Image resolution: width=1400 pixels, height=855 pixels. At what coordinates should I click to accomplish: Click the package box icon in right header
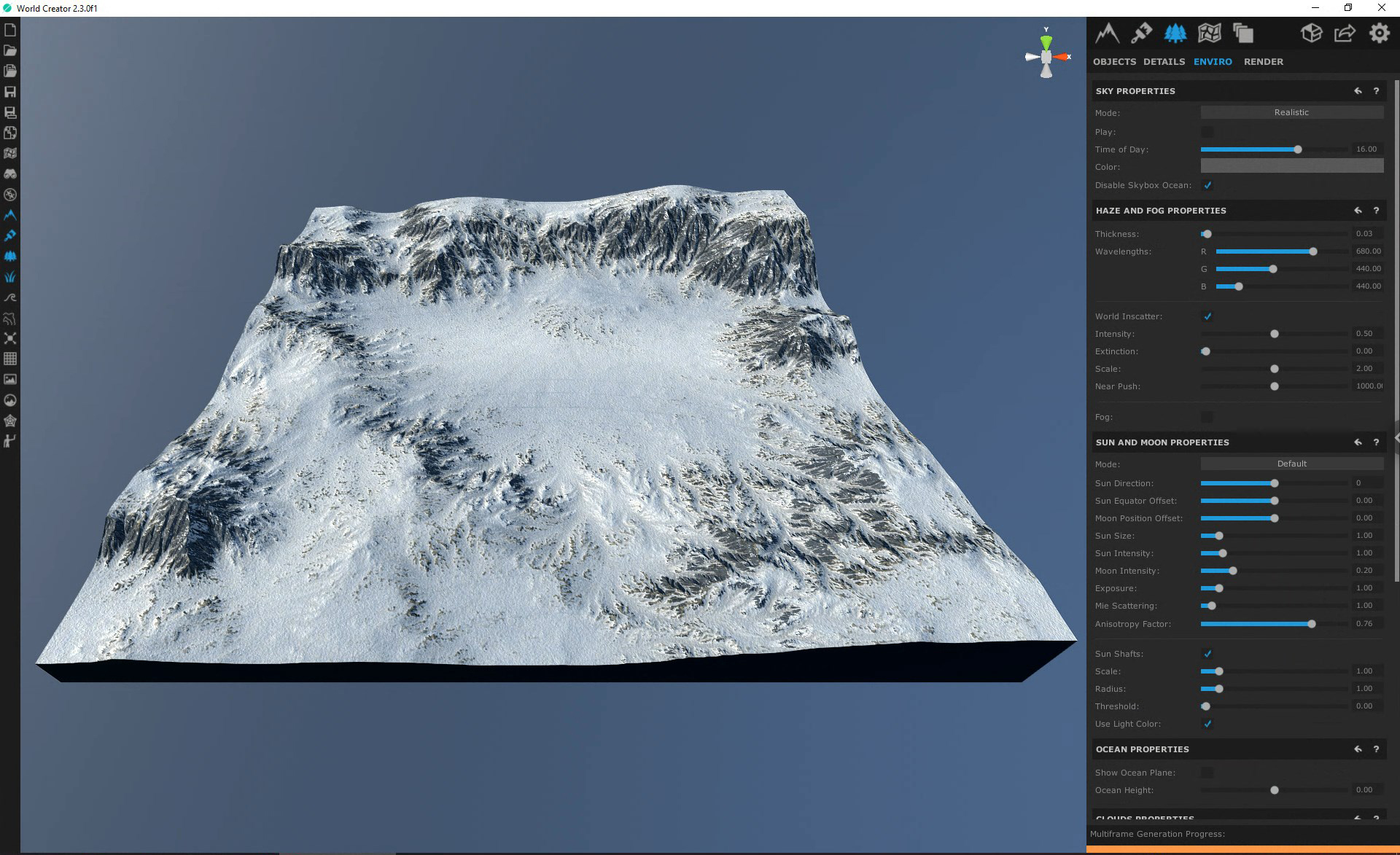[x=1312, y=33]
